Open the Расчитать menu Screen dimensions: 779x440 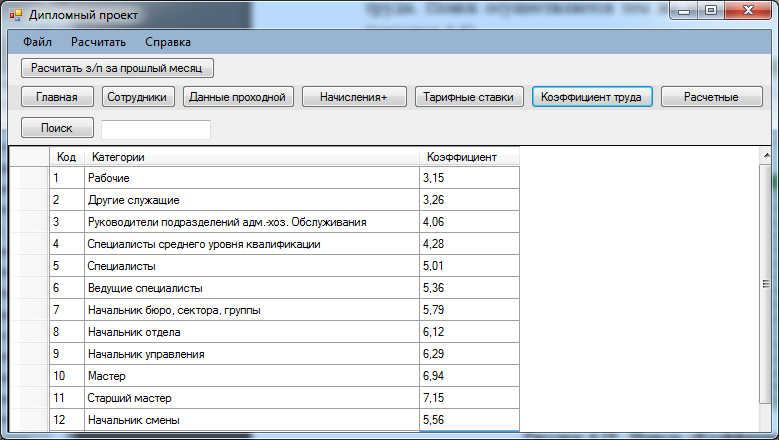point(98,42)
